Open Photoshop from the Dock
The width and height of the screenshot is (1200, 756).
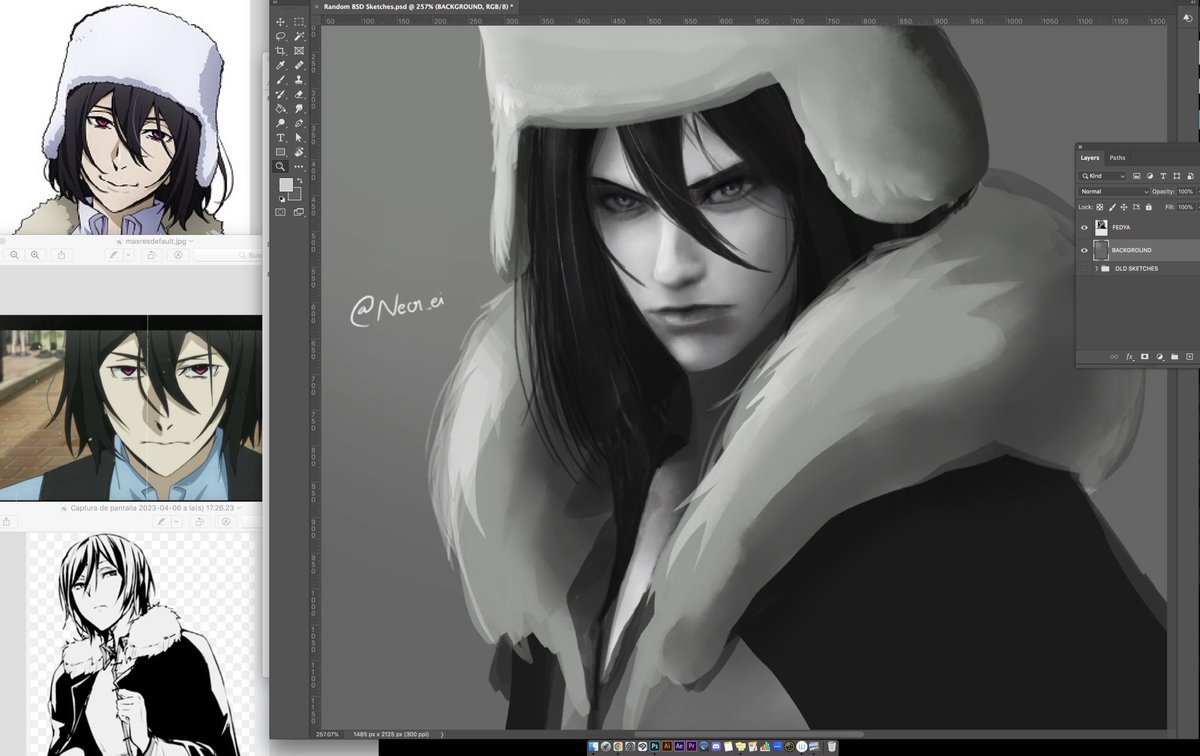tap(654, 746)
